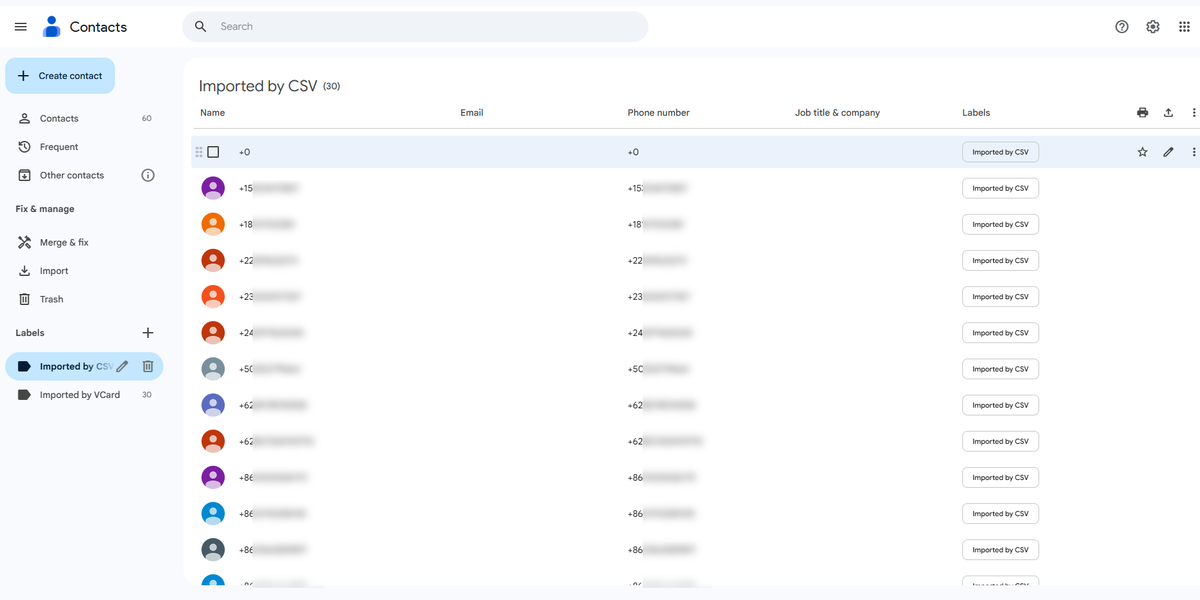Click the orange avatar of +18 contact
Viewport: 1200px width, 600px height.
tap(213, 224)
